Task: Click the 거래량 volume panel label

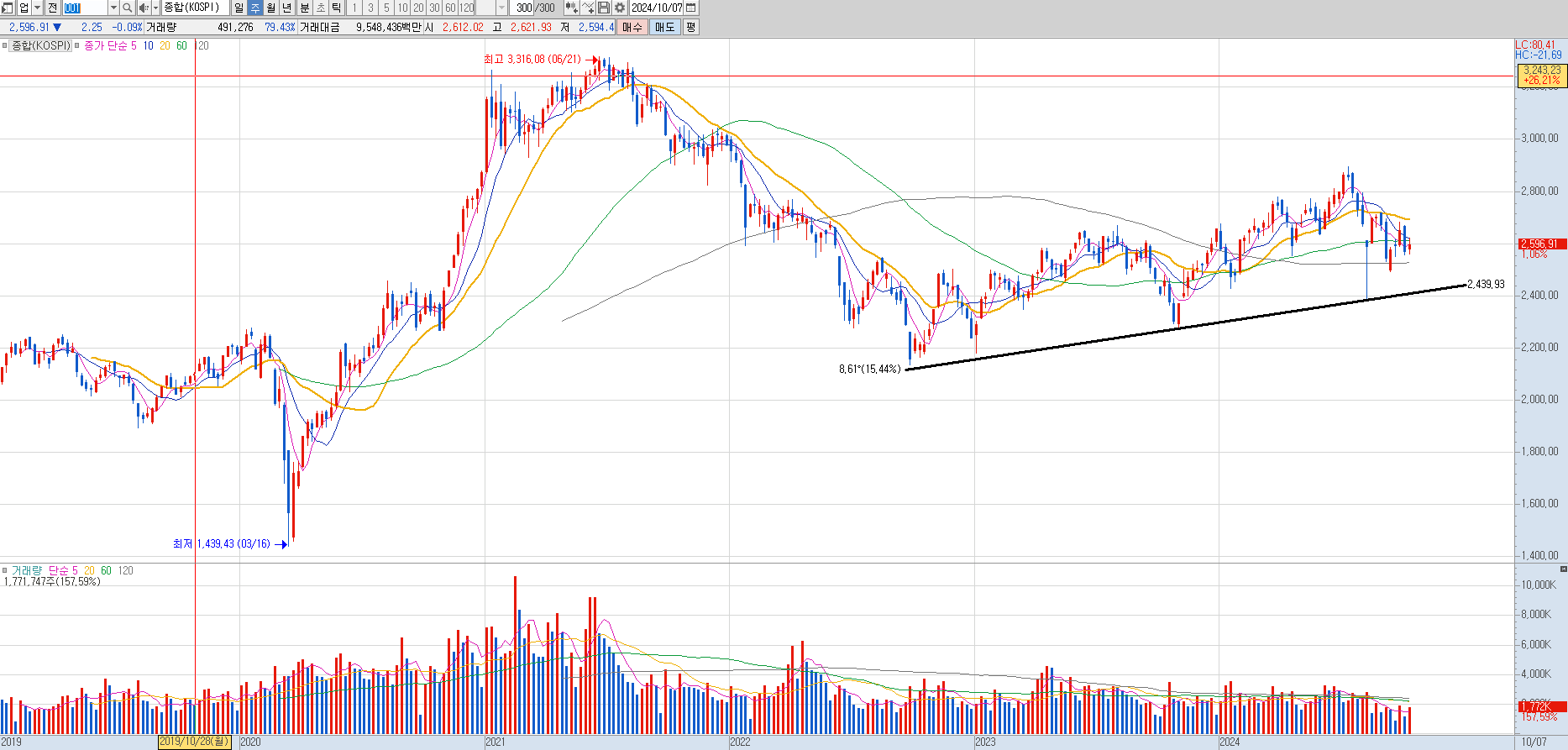Action: click(26, 570)
